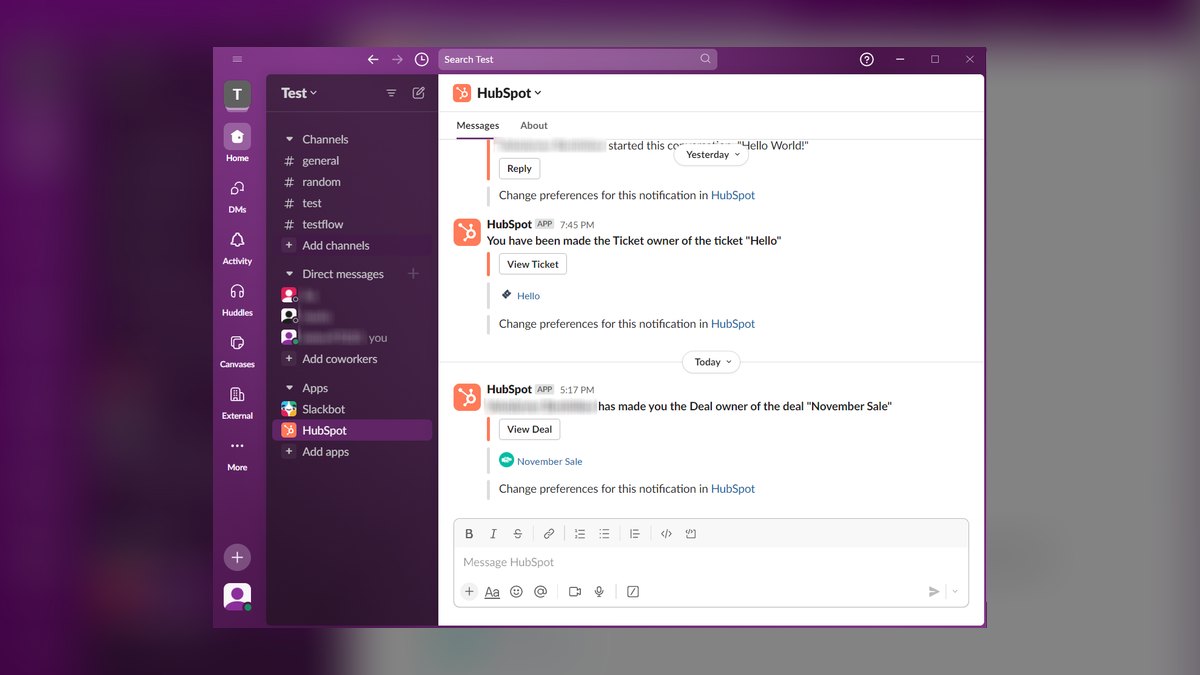Open the Test workspace name dropdown
Image resolution: width=1200 pixels, height=675 pixels.
(x=299, y=93)
